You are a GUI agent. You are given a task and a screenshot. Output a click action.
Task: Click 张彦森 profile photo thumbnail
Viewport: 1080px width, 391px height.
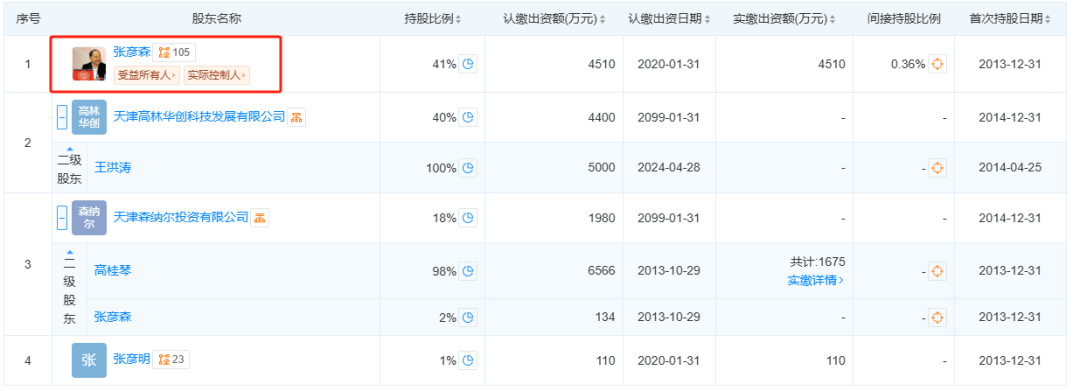pos(90,64)
